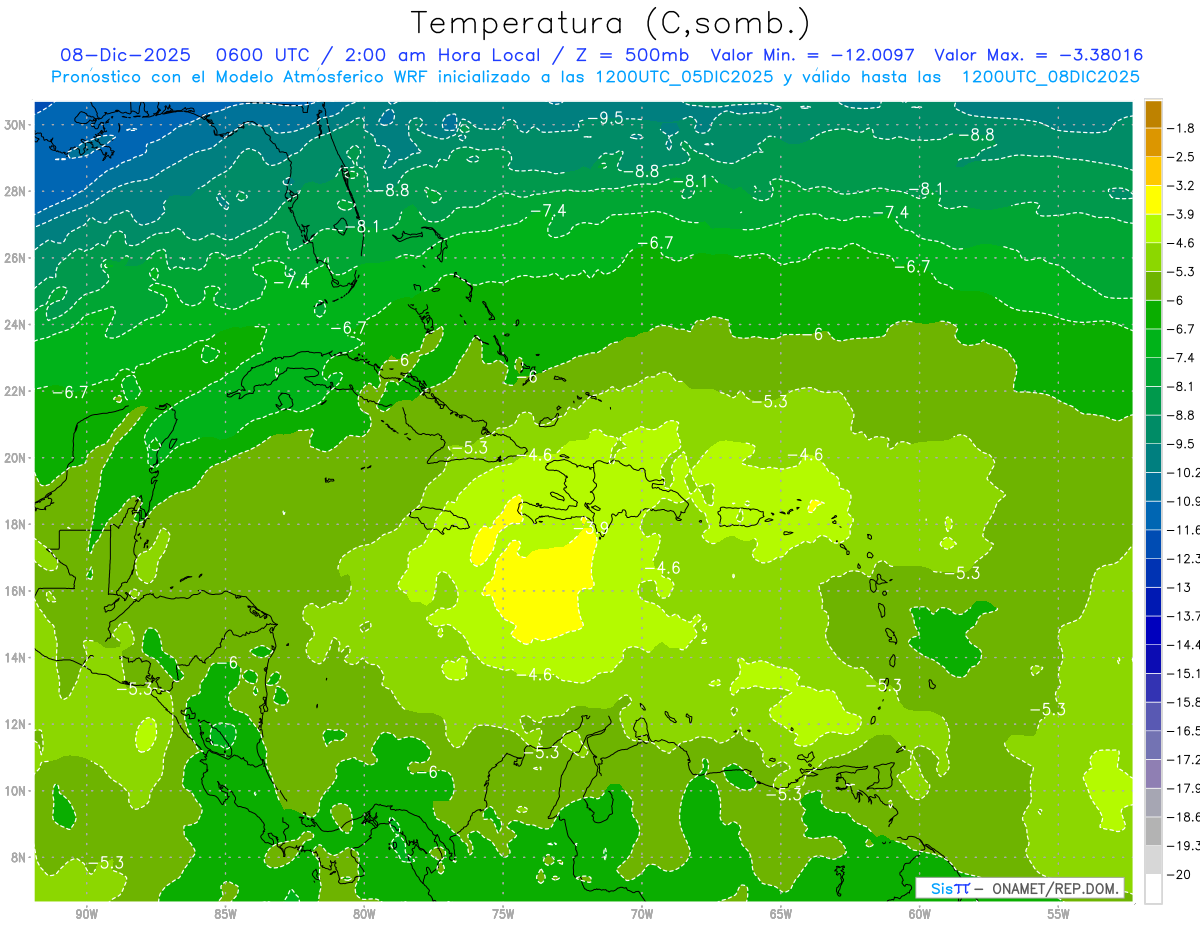Click the '-13' color bar label
Screen dimensions: 1200x927
coord(1178,588)
